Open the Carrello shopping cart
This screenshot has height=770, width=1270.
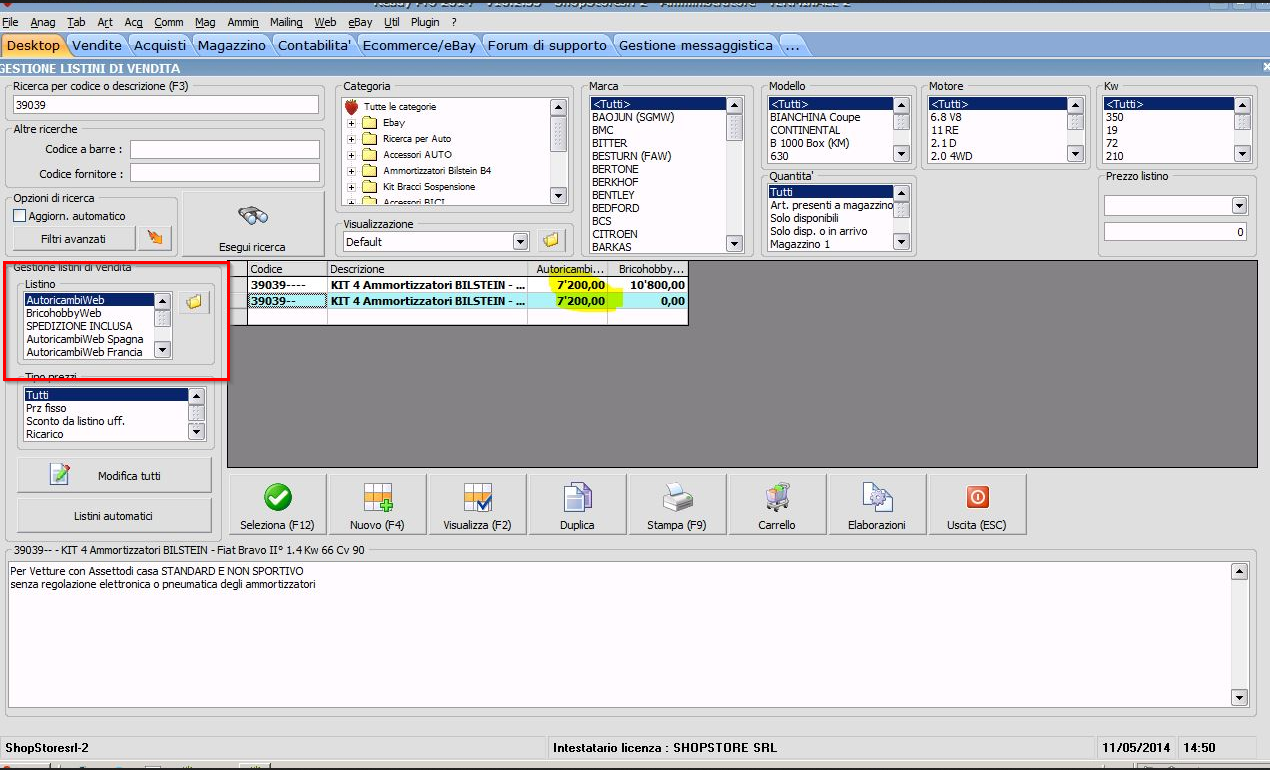pos(778,505)
